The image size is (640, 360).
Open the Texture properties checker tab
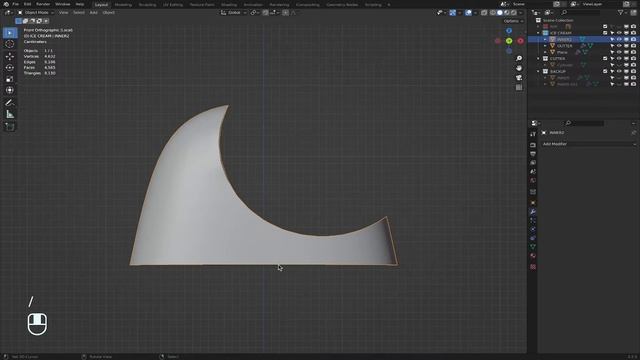click(x=533, y=267)
